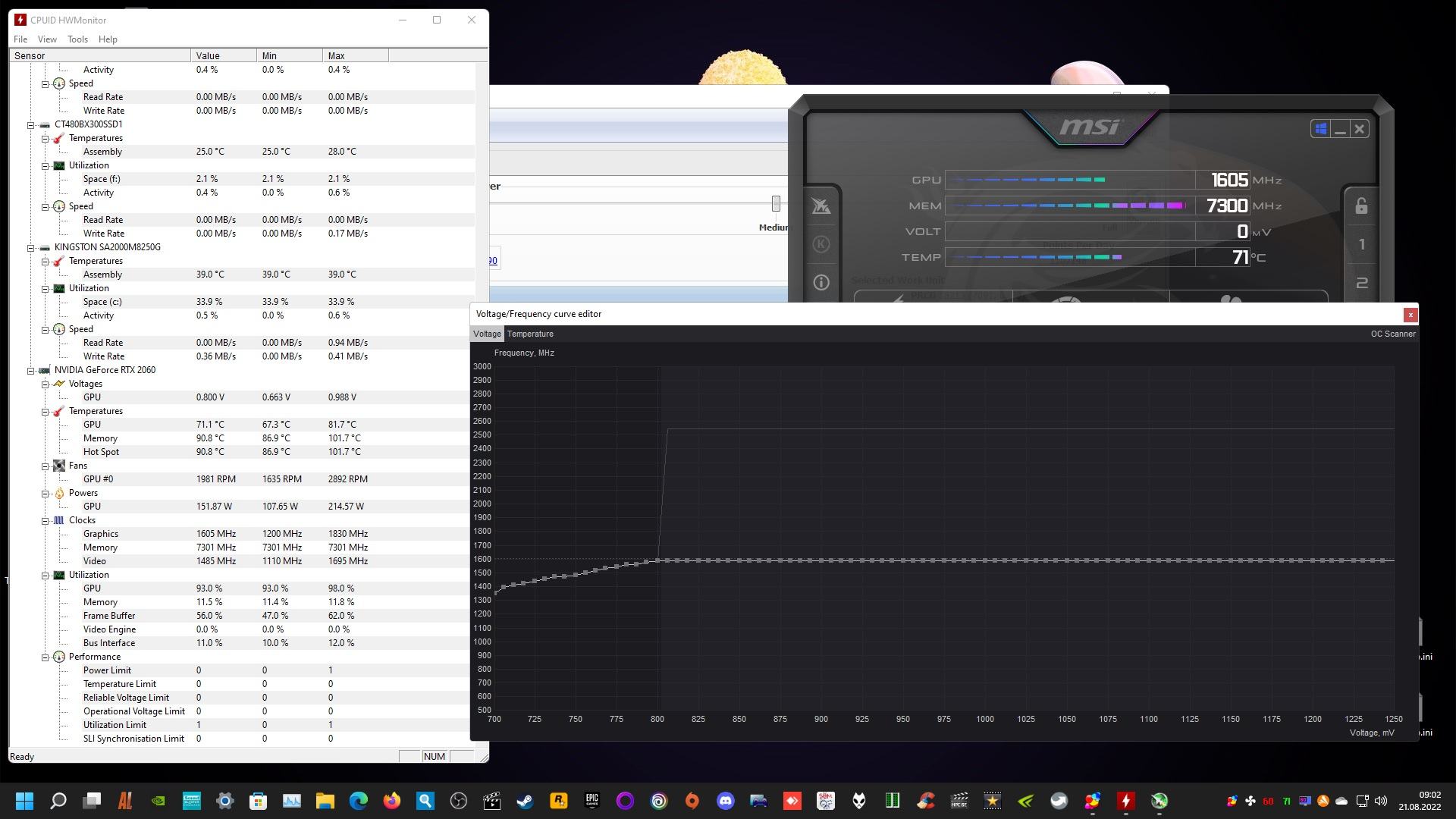Click the MEM clock bar in Afterburner

click(1070, 206)
